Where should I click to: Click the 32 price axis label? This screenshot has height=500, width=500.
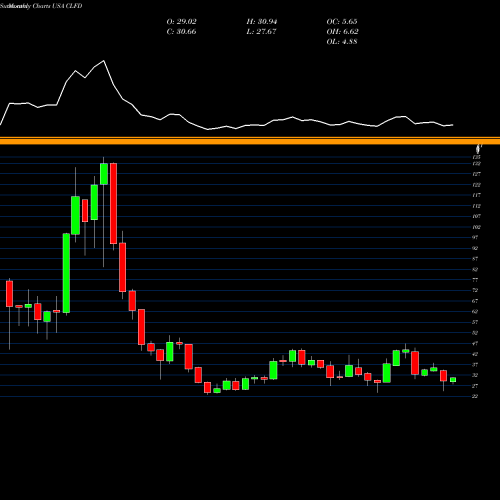coord(475,375)
